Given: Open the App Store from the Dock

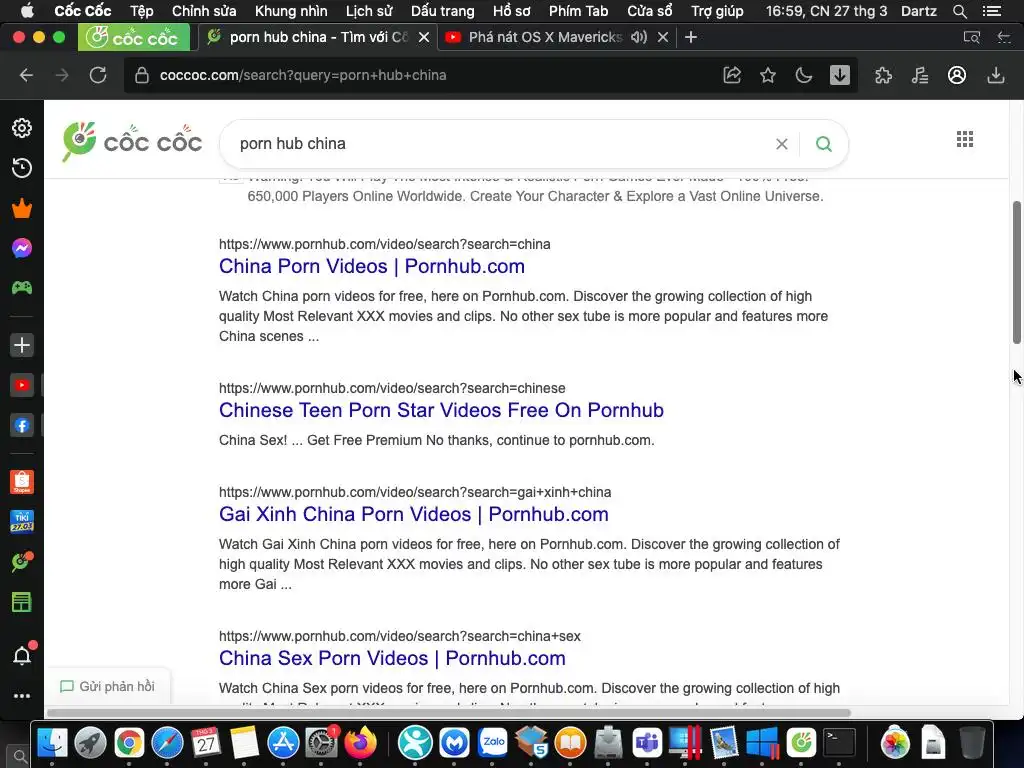Looking at the screenshot, I should pyautogui.click(x=283, y=743).
